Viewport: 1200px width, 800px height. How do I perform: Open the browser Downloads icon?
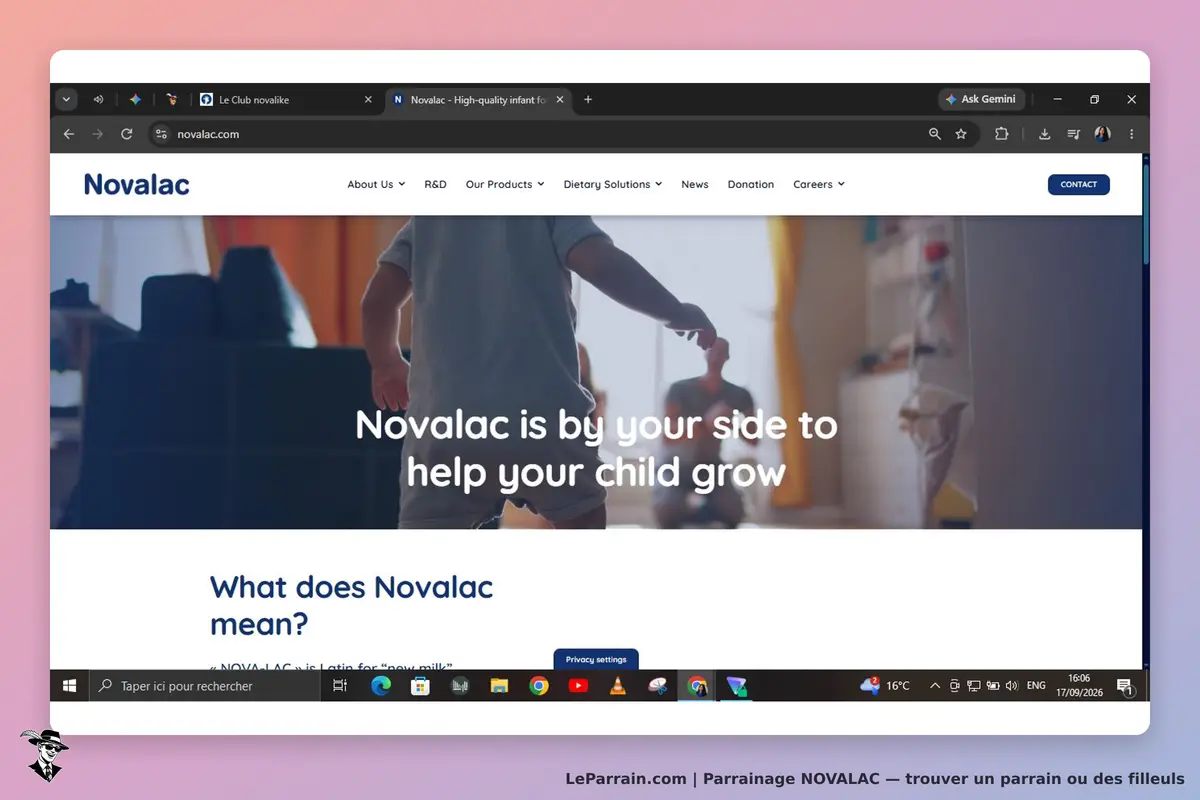(1044, 134)
